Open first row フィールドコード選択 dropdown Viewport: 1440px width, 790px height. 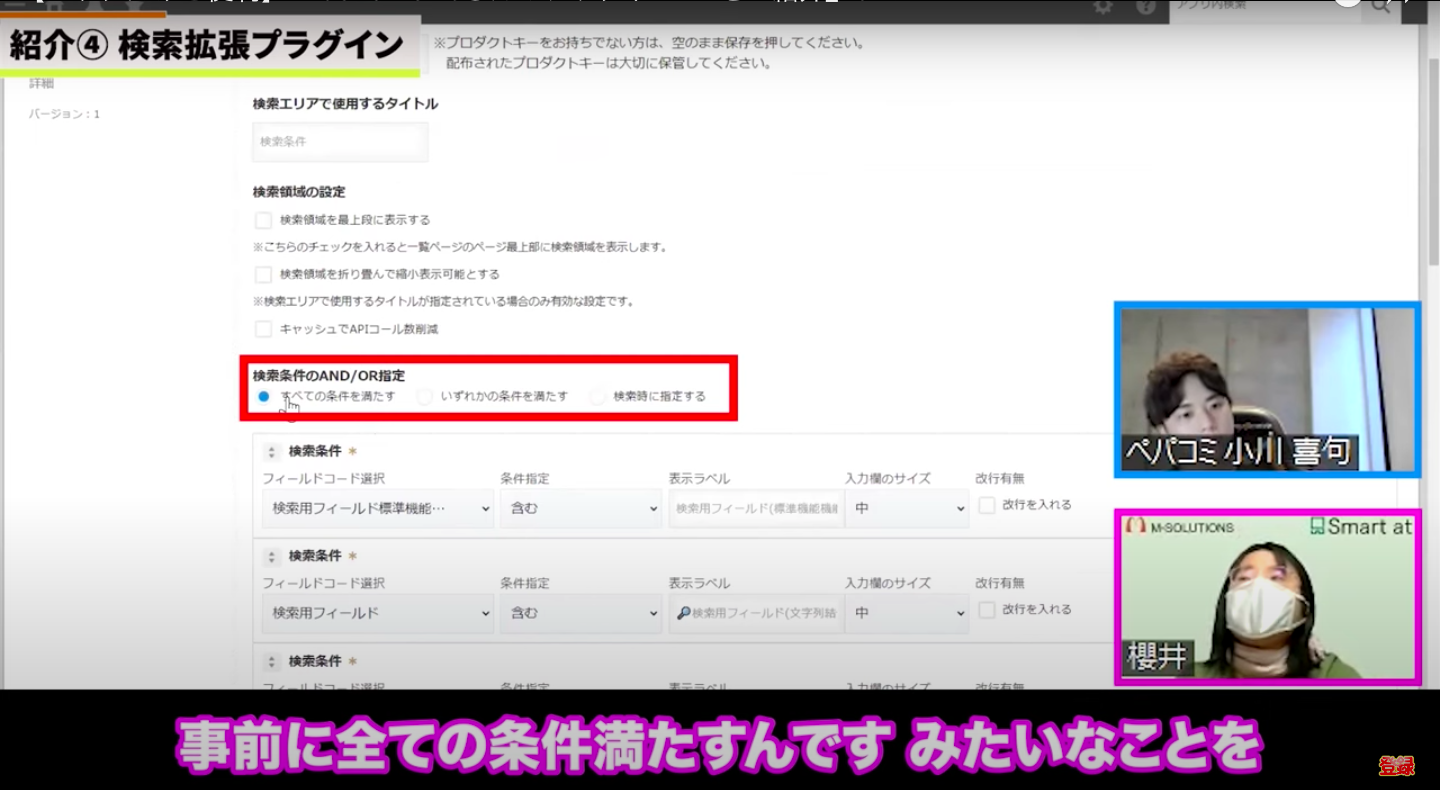pos(378,508)
